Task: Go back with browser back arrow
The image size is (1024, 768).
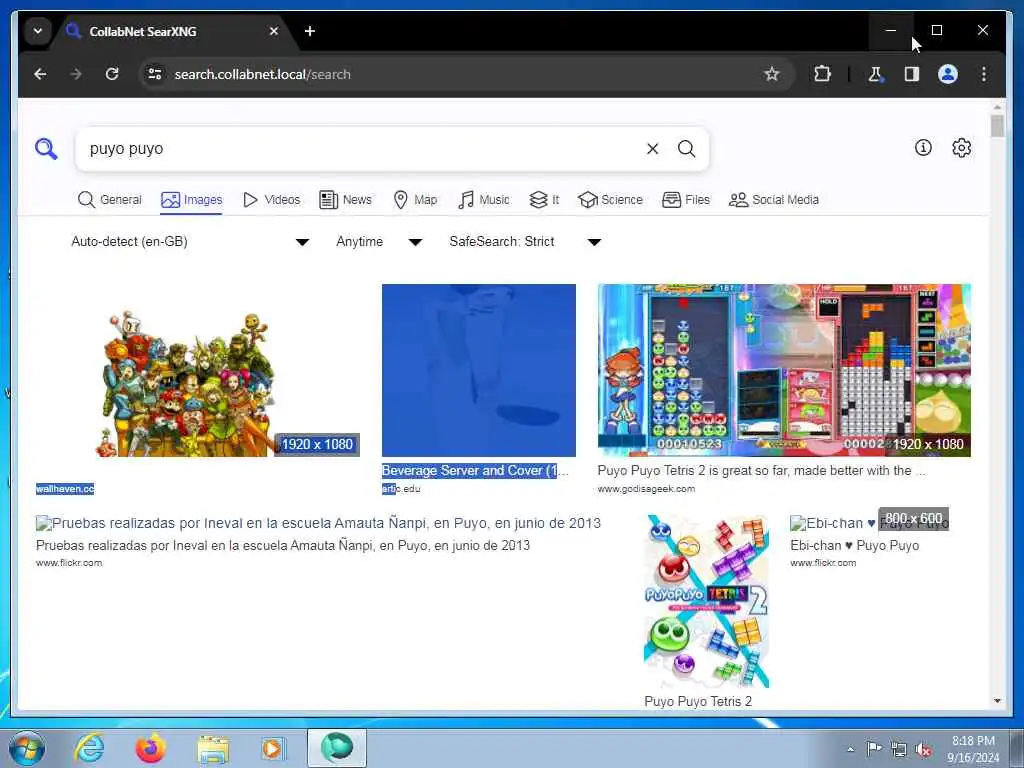Action: (x=40, y=74)
